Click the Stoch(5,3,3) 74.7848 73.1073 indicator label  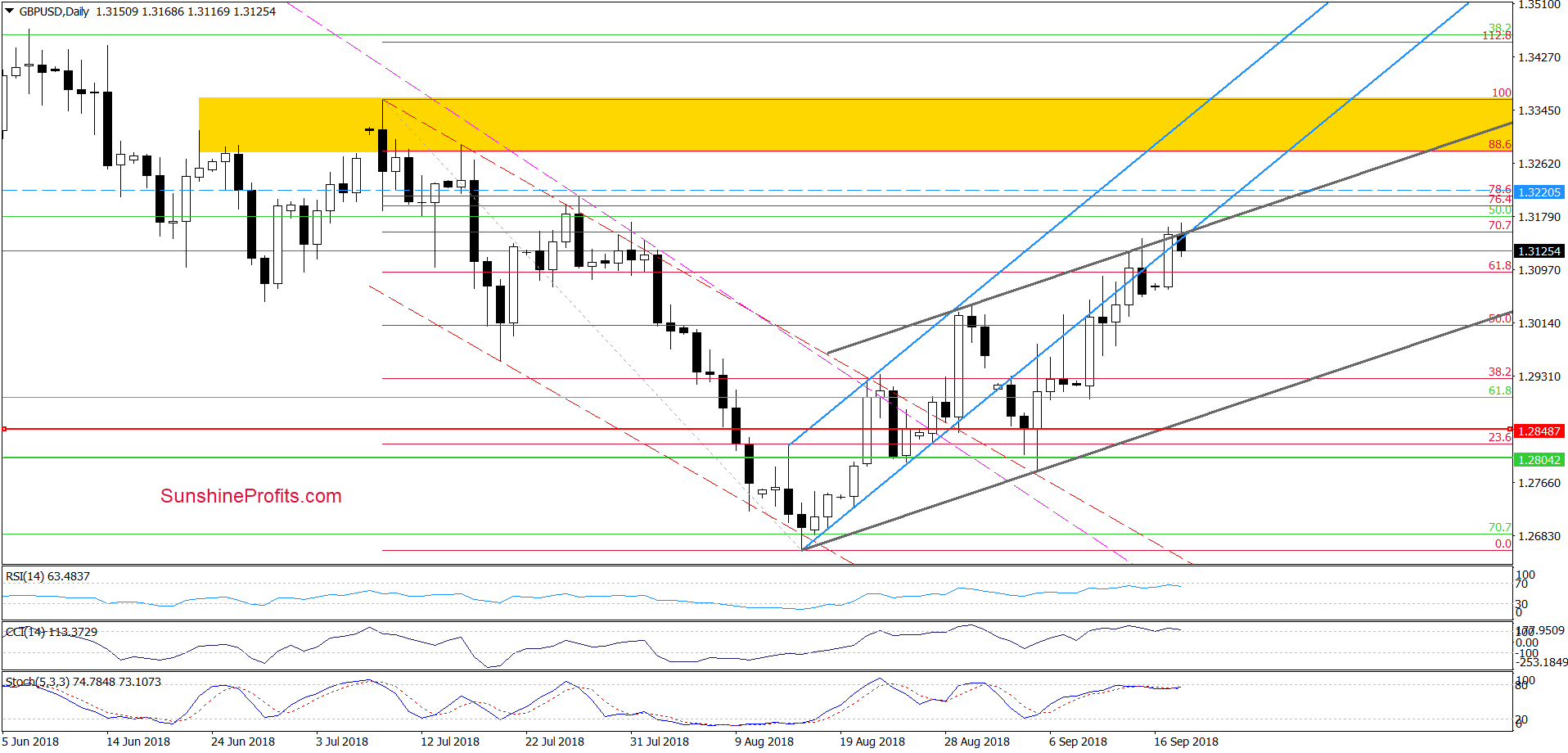point(83,682)
